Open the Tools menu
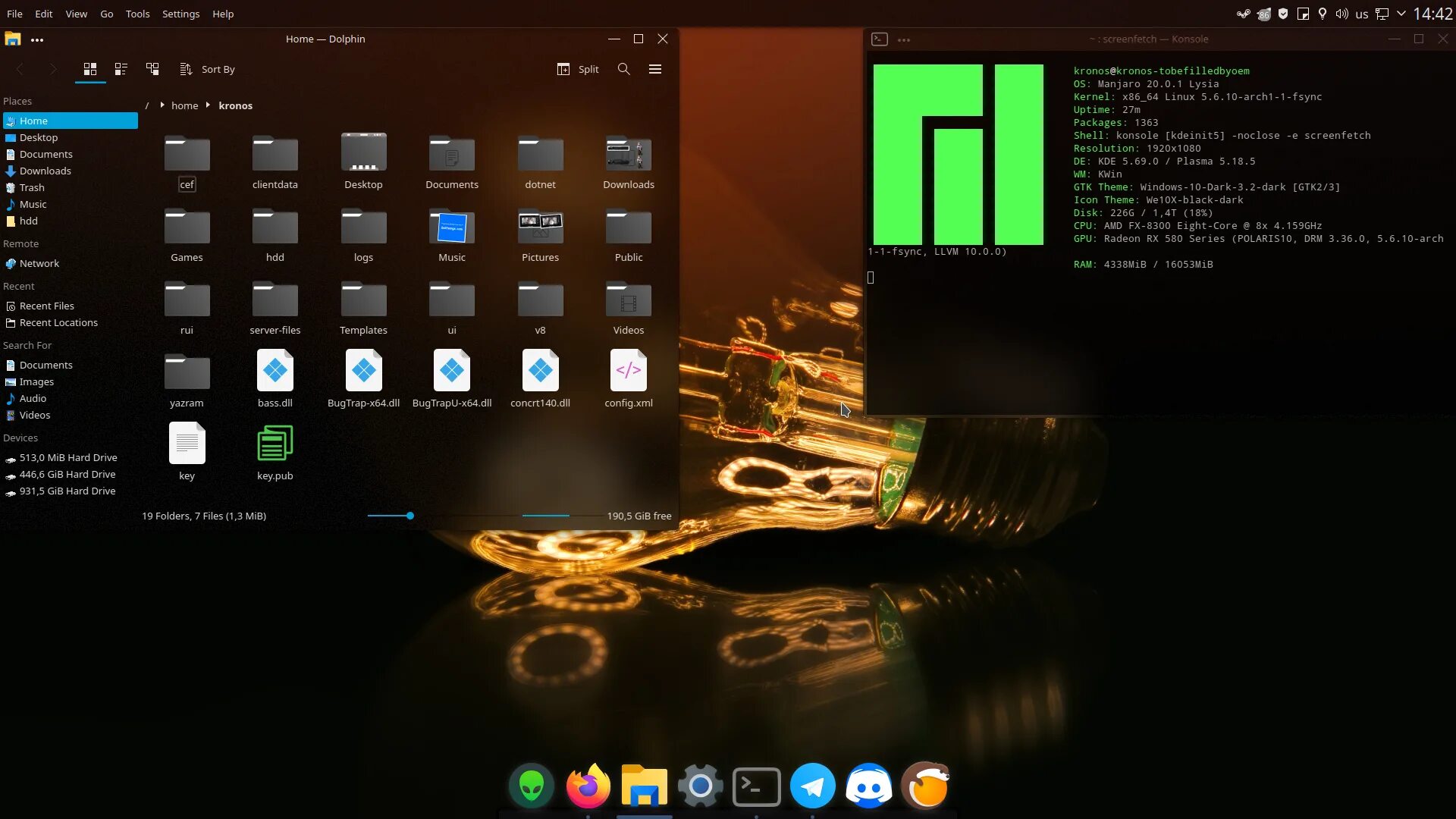This screenshot has height=819, width=1456. [x=137, y=14]
